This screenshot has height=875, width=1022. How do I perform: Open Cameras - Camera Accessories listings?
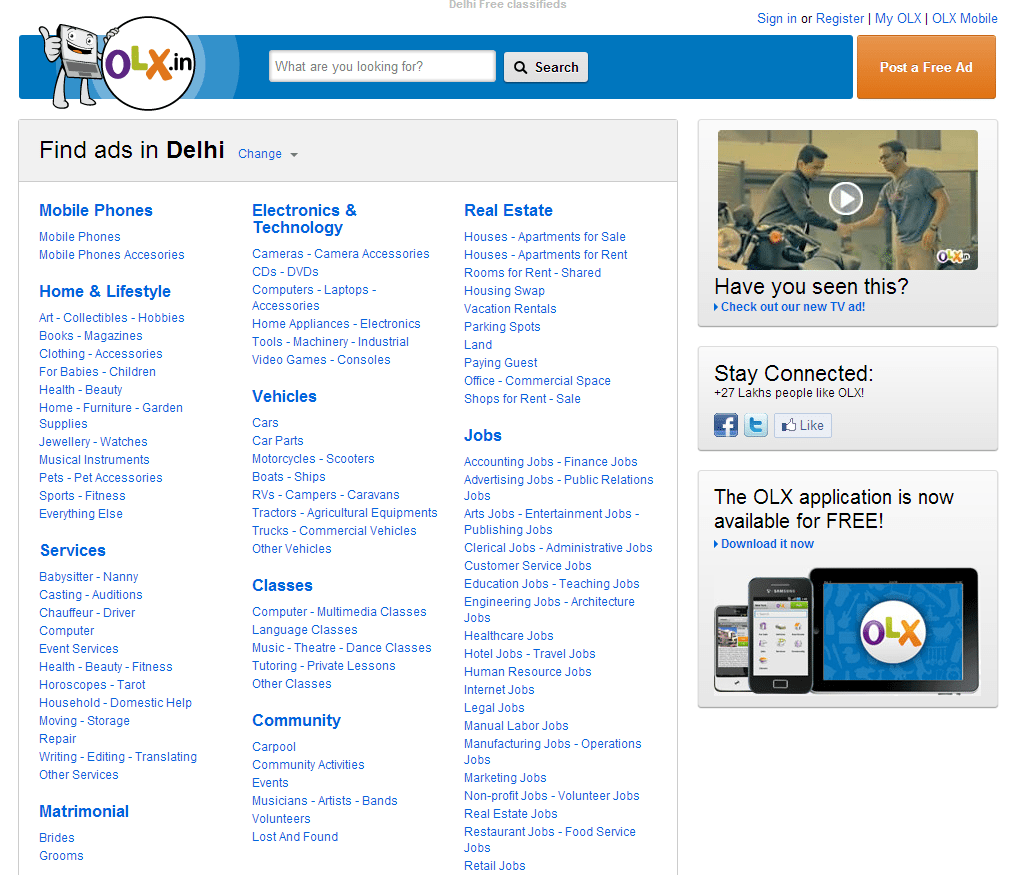(x=341, y=254)
